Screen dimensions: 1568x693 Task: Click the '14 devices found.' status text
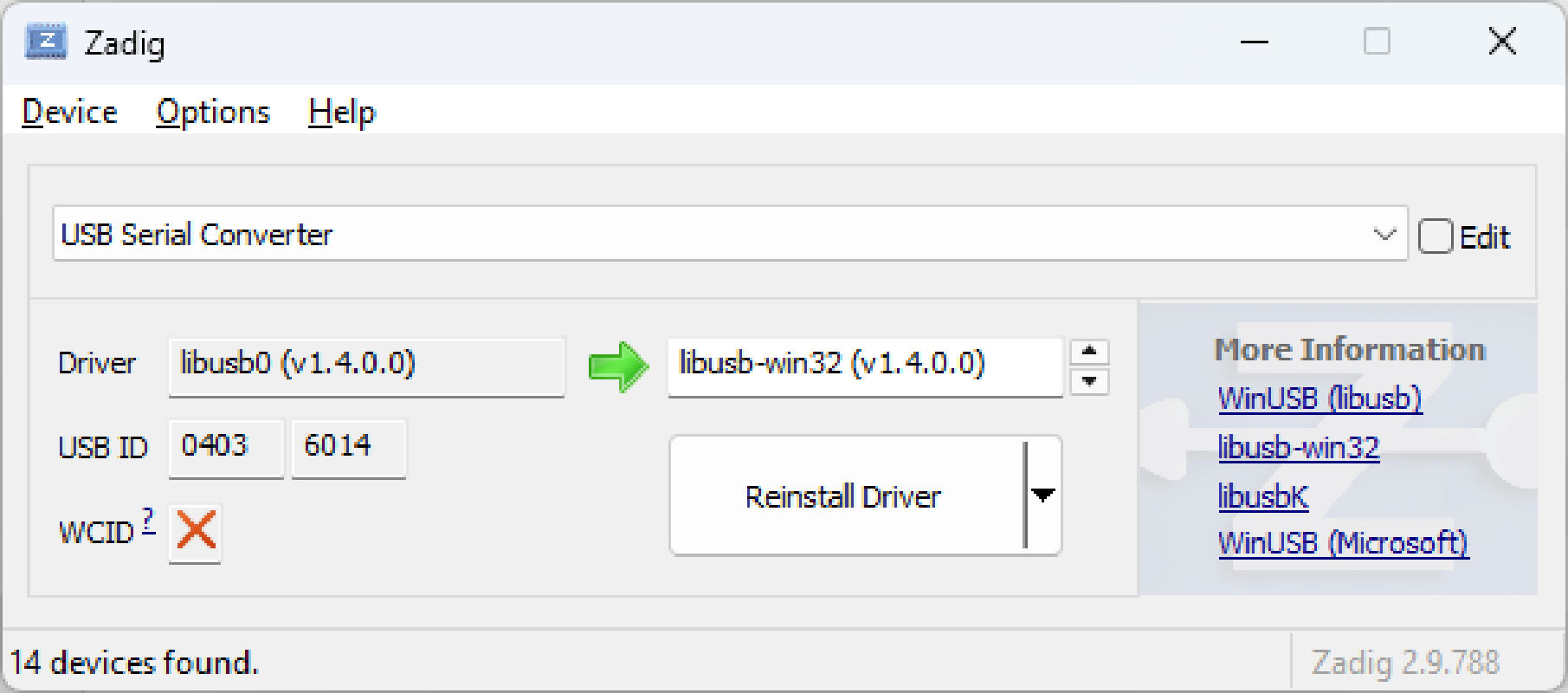coord(134,663)
